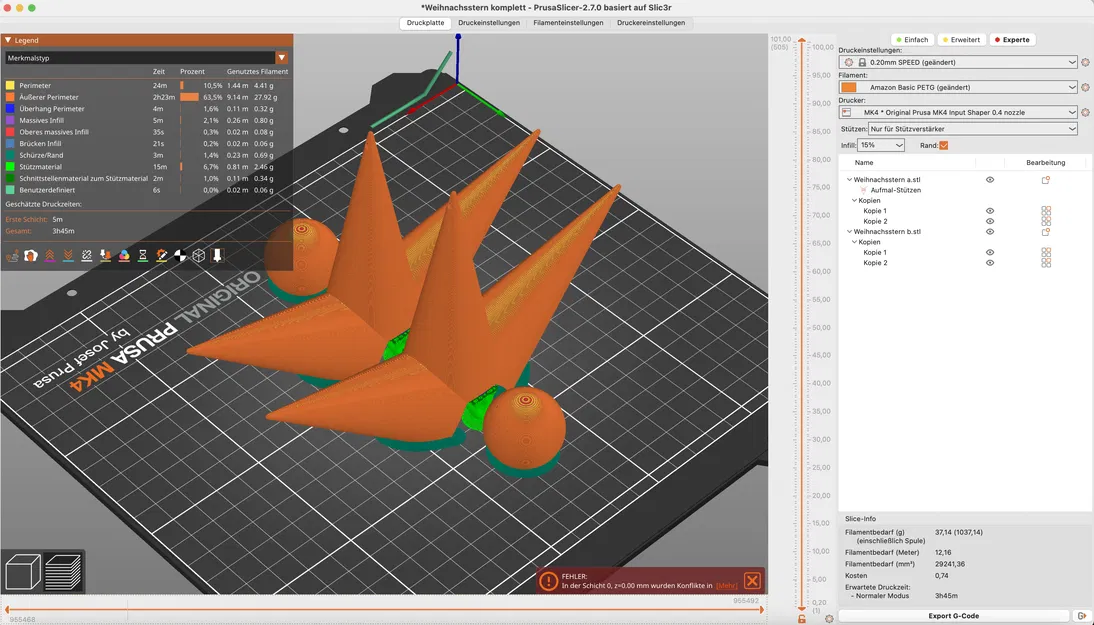Click the Mehr link in error message

(726, 586)
